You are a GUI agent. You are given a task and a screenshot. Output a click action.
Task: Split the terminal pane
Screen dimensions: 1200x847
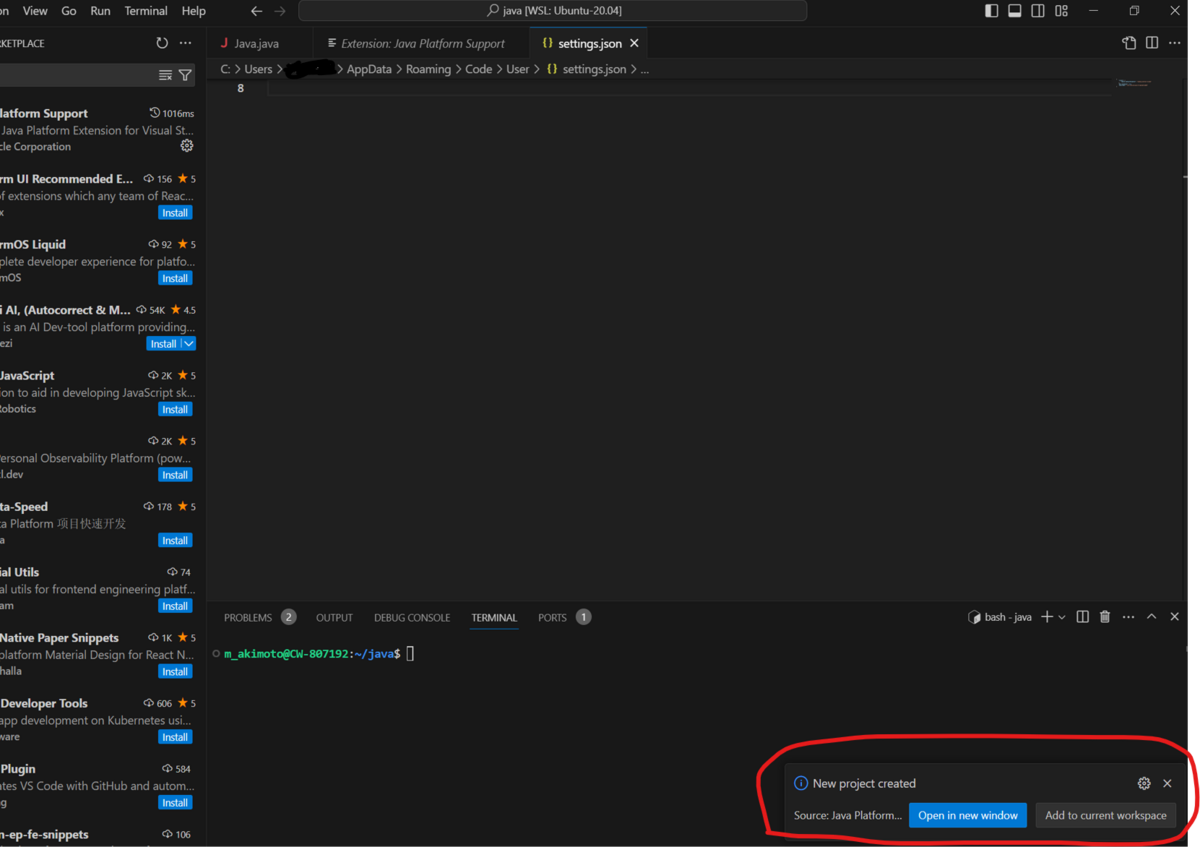(x=1082, y=617)
